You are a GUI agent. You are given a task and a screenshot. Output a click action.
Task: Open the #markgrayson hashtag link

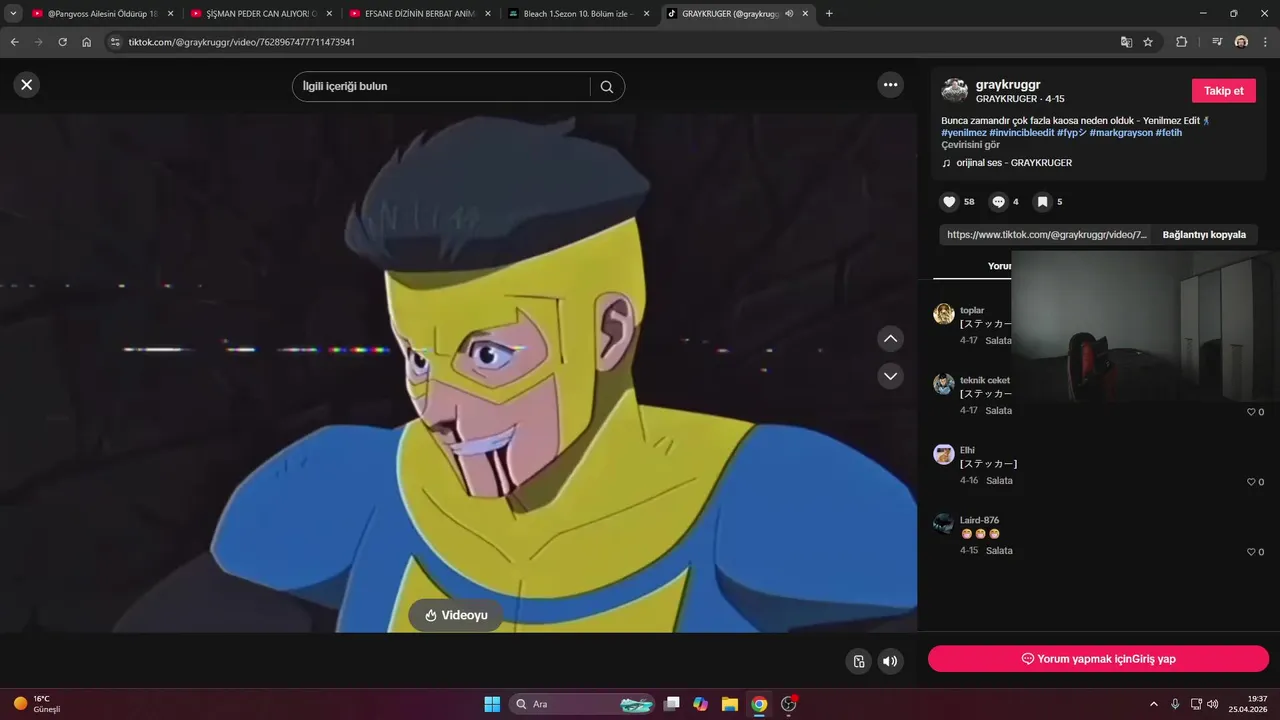(1121, 133)
